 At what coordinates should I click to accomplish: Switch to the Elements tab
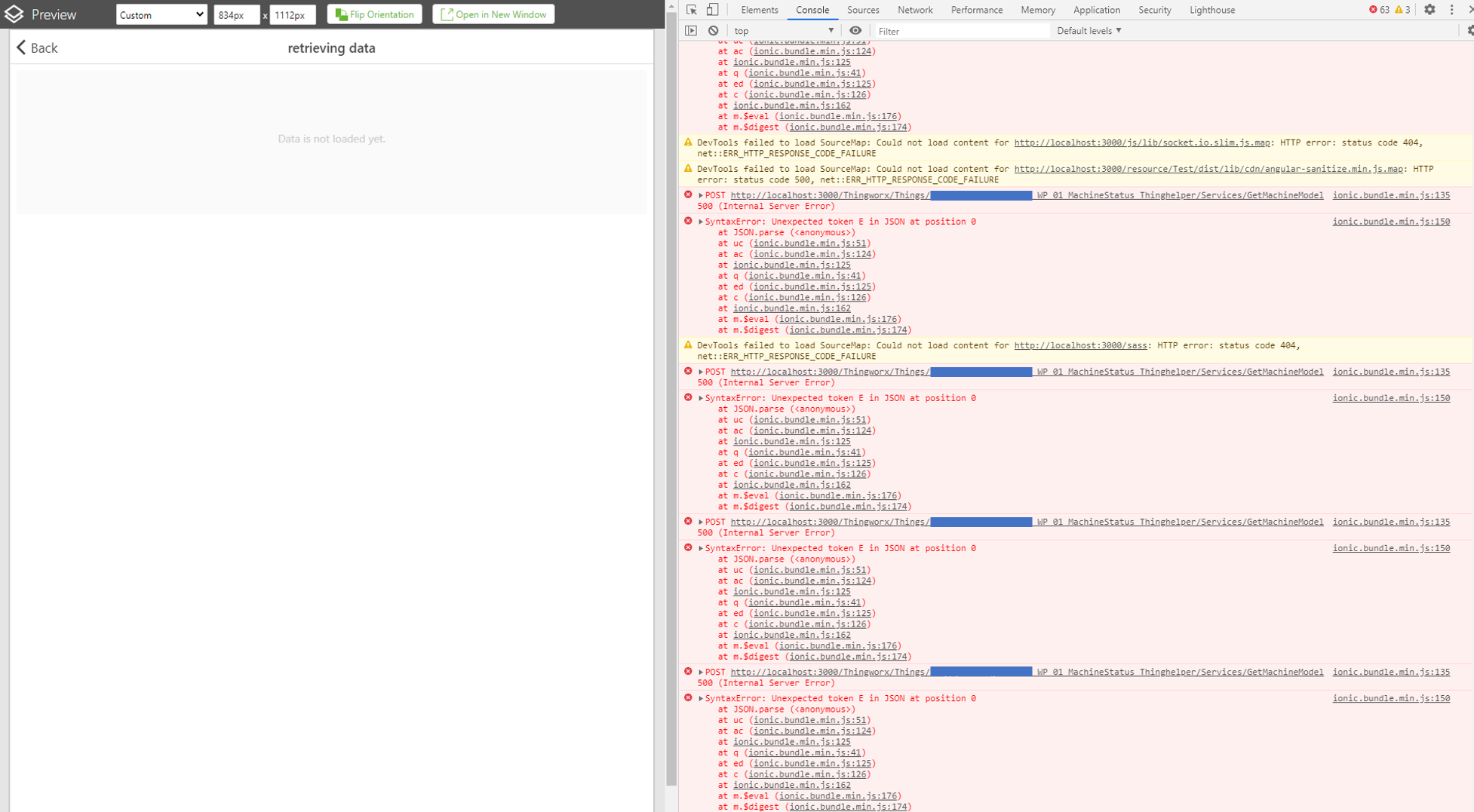759,9
